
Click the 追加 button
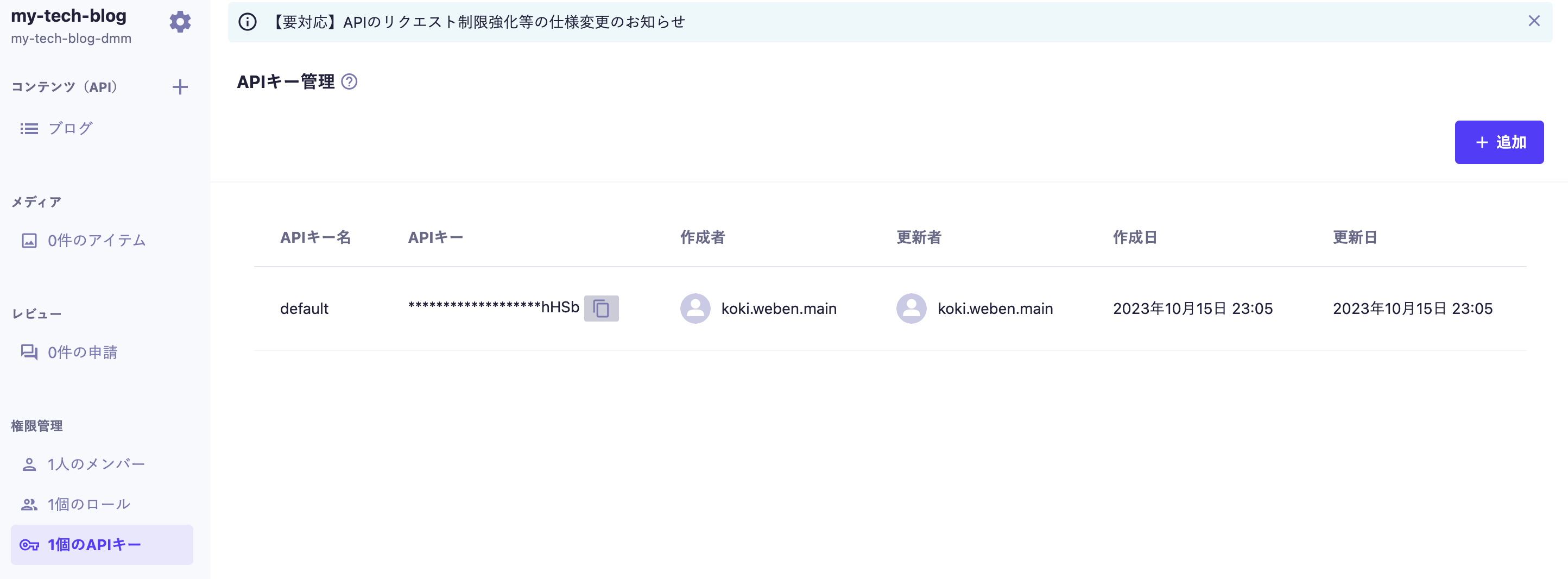1499,142
